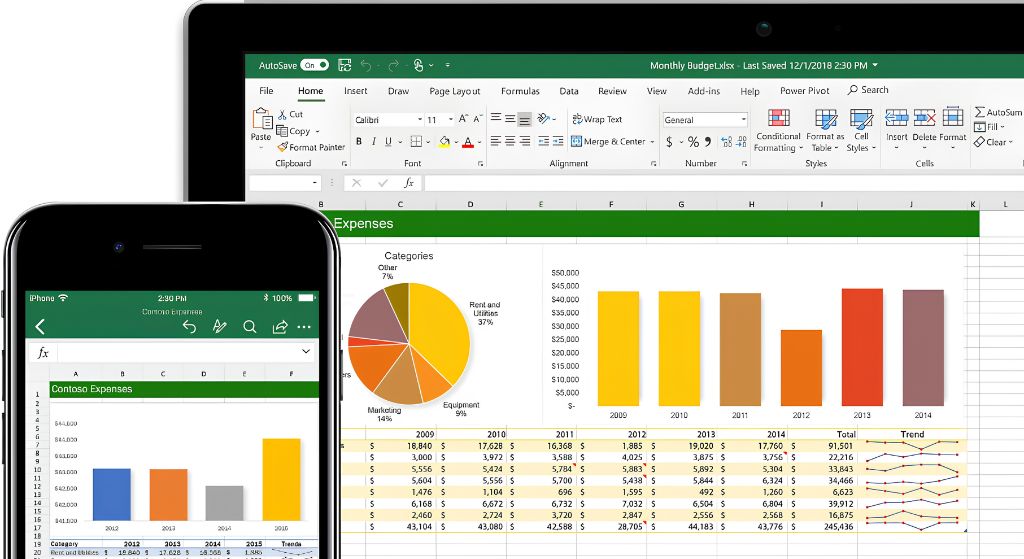Click the Orientation icon
The width and height of the screenshot is (1024, 559).
tap(543, 118)
